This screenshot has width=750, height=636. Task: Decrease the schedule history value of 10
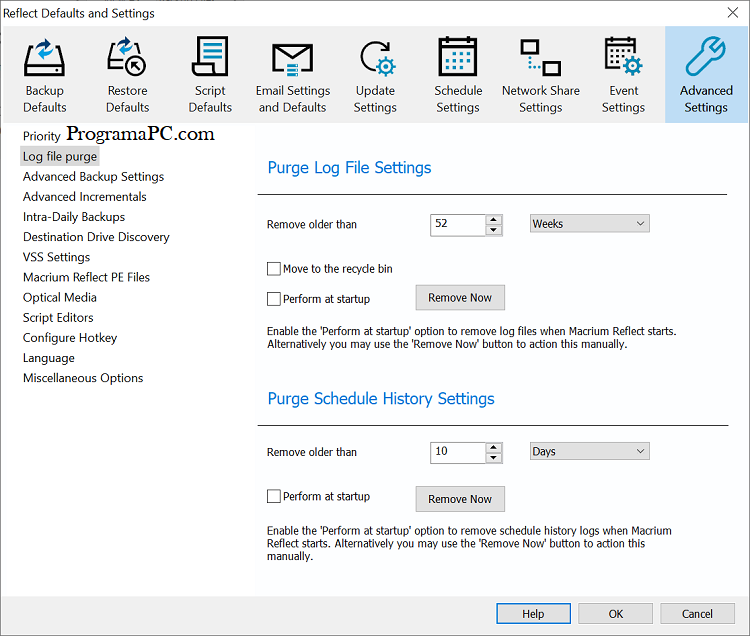(494, 458)
